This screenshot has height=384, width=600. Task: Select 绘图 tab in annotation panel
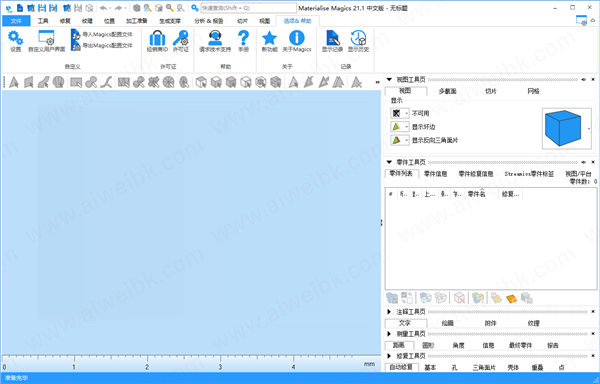(447, 323)
